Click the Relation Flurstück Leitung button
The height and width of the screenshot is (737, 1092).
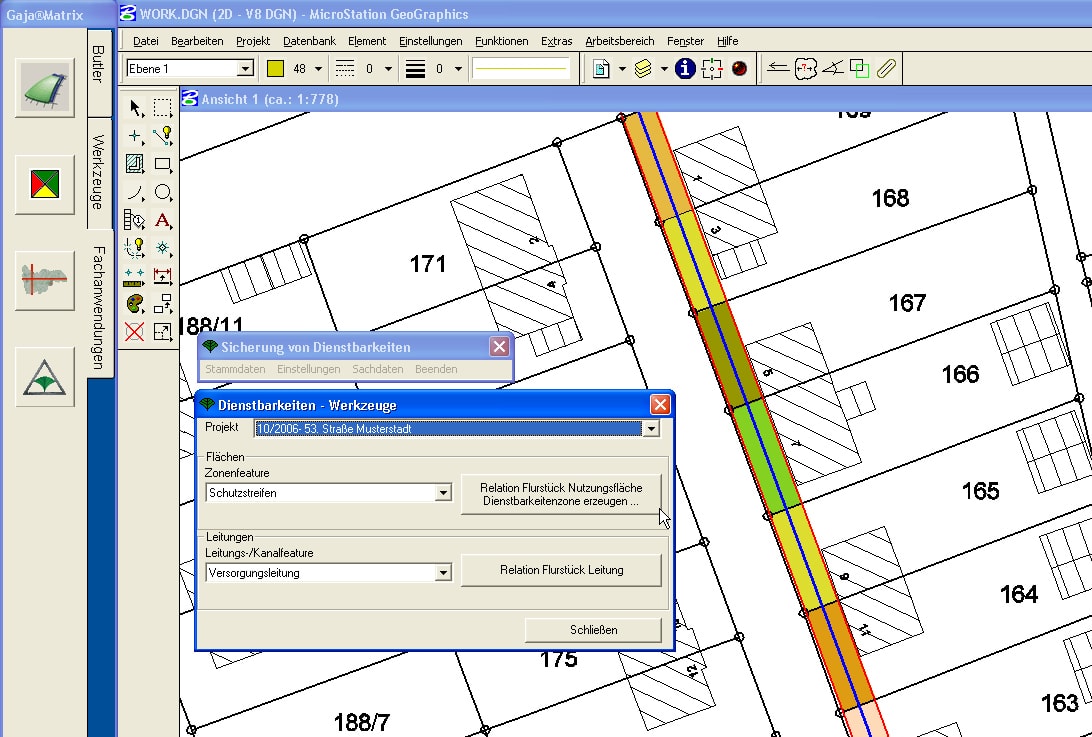coord(561,570)
